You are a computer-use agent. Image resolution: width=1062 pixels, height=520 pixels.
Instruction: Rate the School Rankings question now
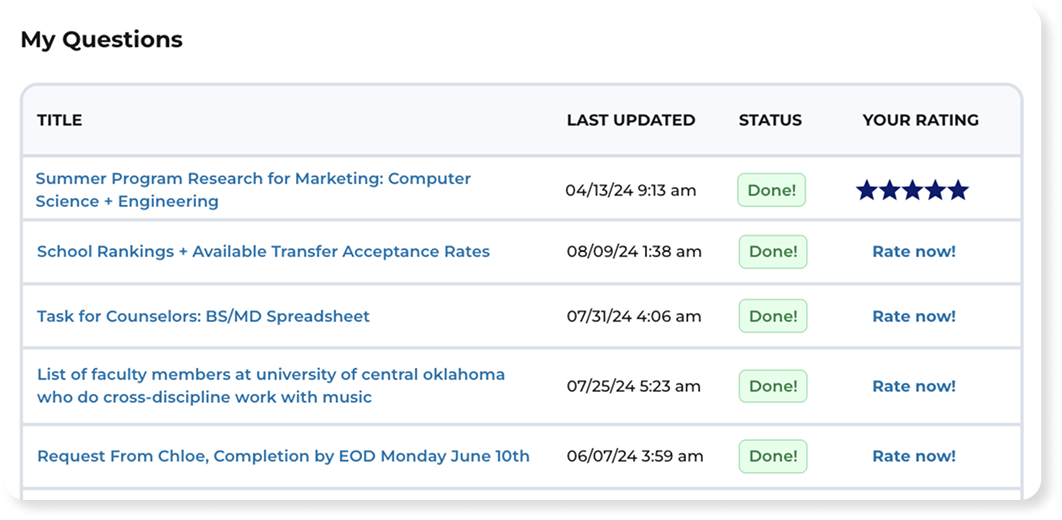click(x=914, y=252)
